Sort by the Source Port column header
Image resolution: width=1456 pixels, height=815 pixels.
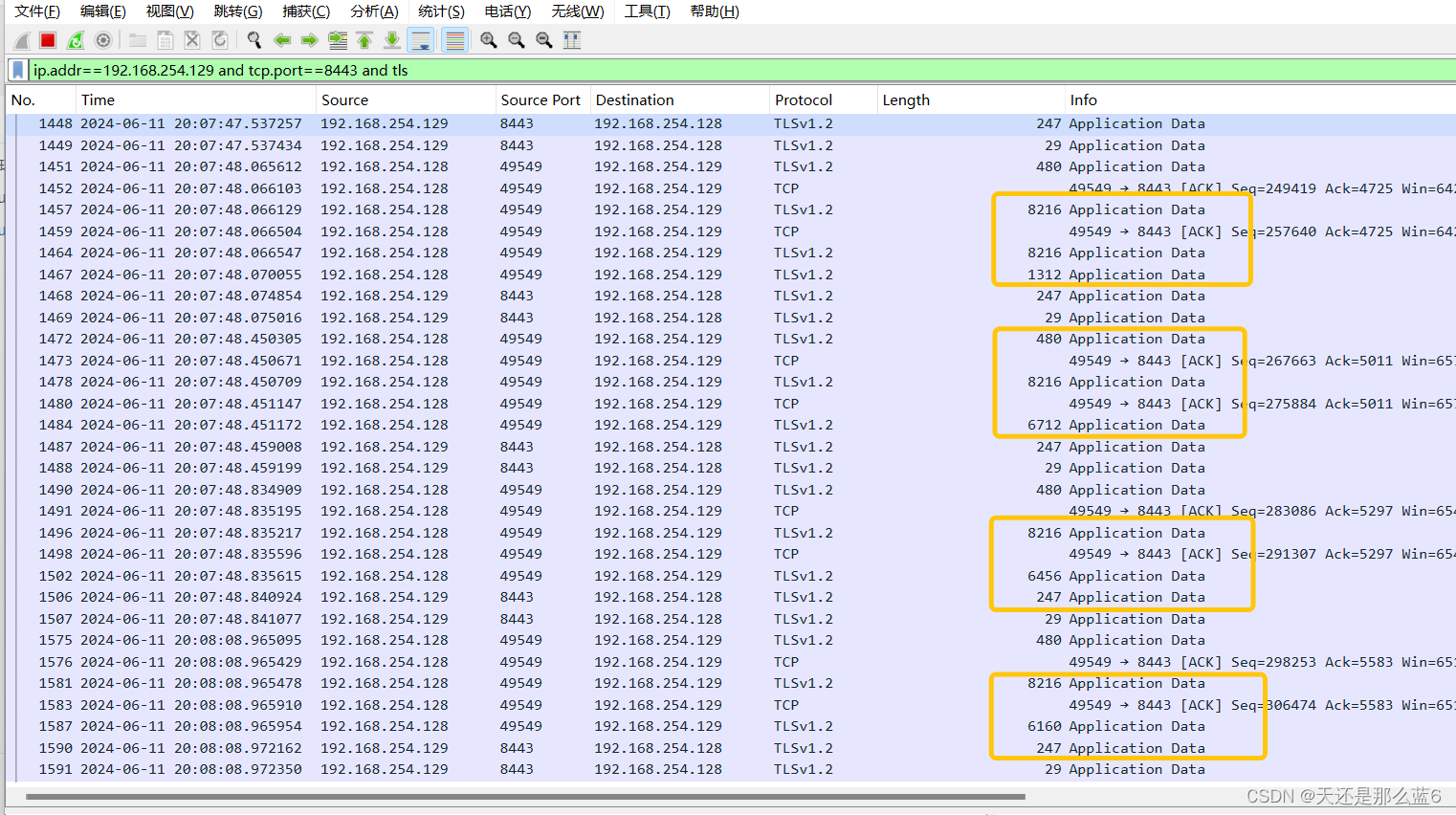542,100
